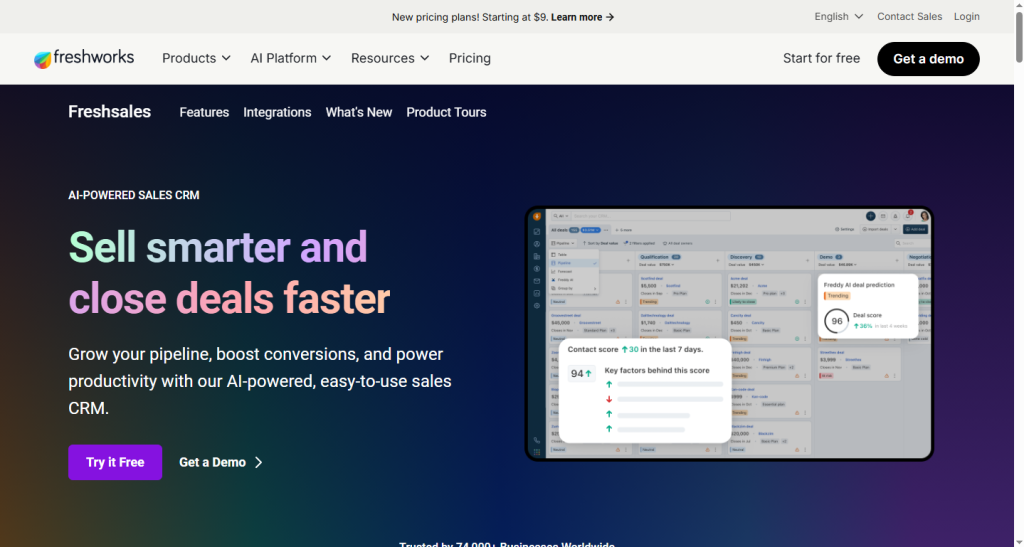
Task: Click the 'AI-POWERED SALES CRM' label
Action: (134, 195)
